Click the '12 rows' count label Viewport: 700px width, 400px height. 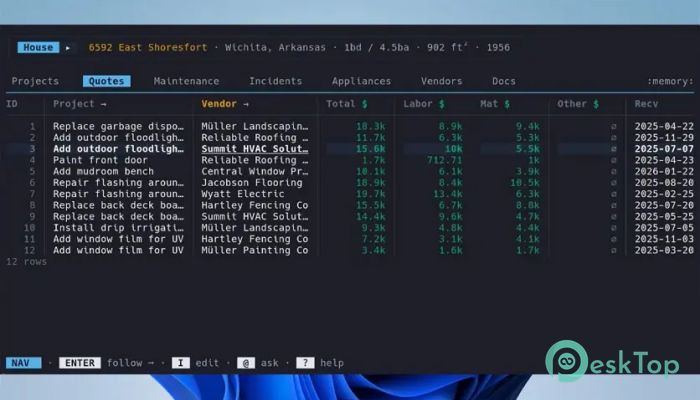(x=26, y=262)
